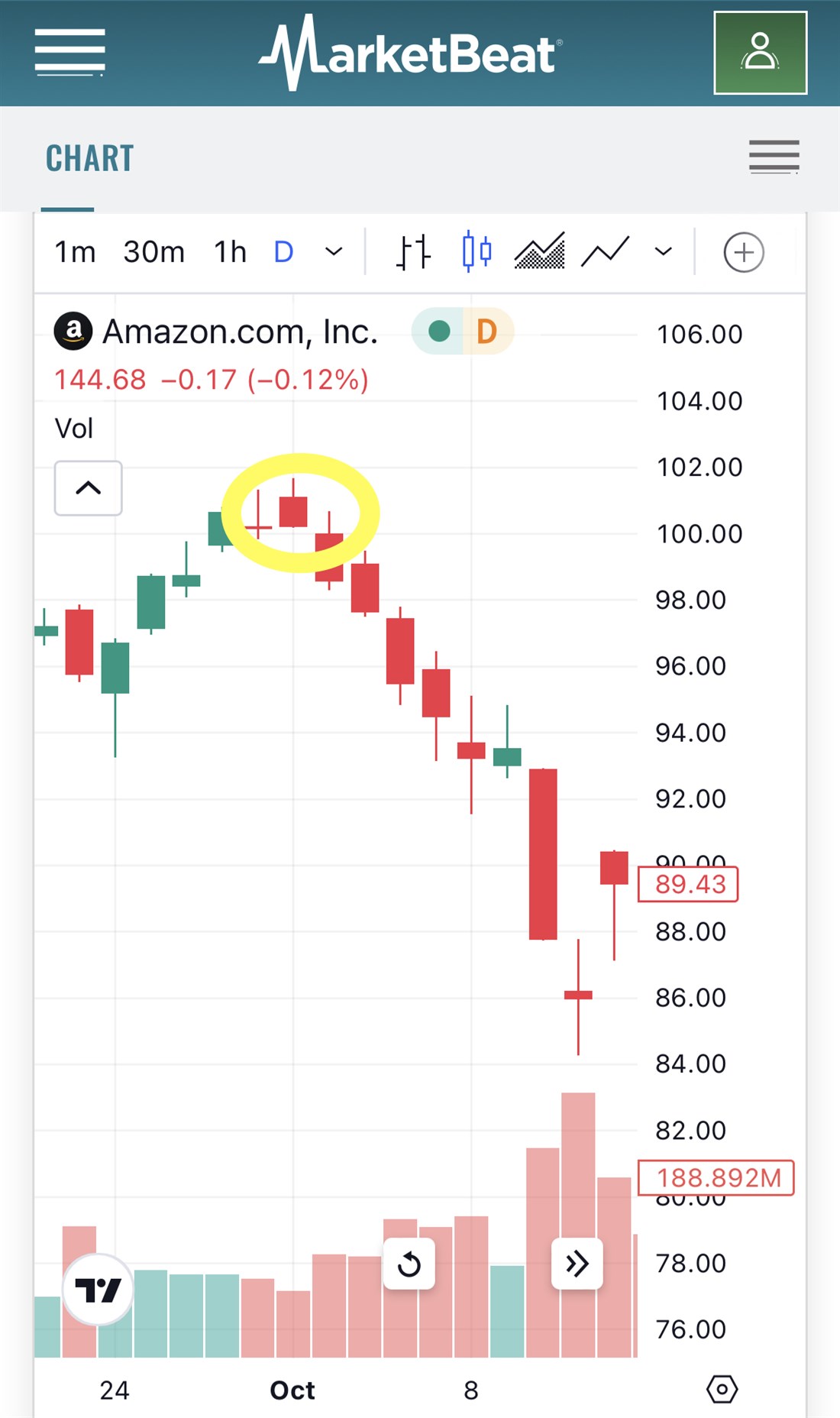Screen dimensions: 840x1418
Task: Switch to the 1h interval
Action: point(230,252)
